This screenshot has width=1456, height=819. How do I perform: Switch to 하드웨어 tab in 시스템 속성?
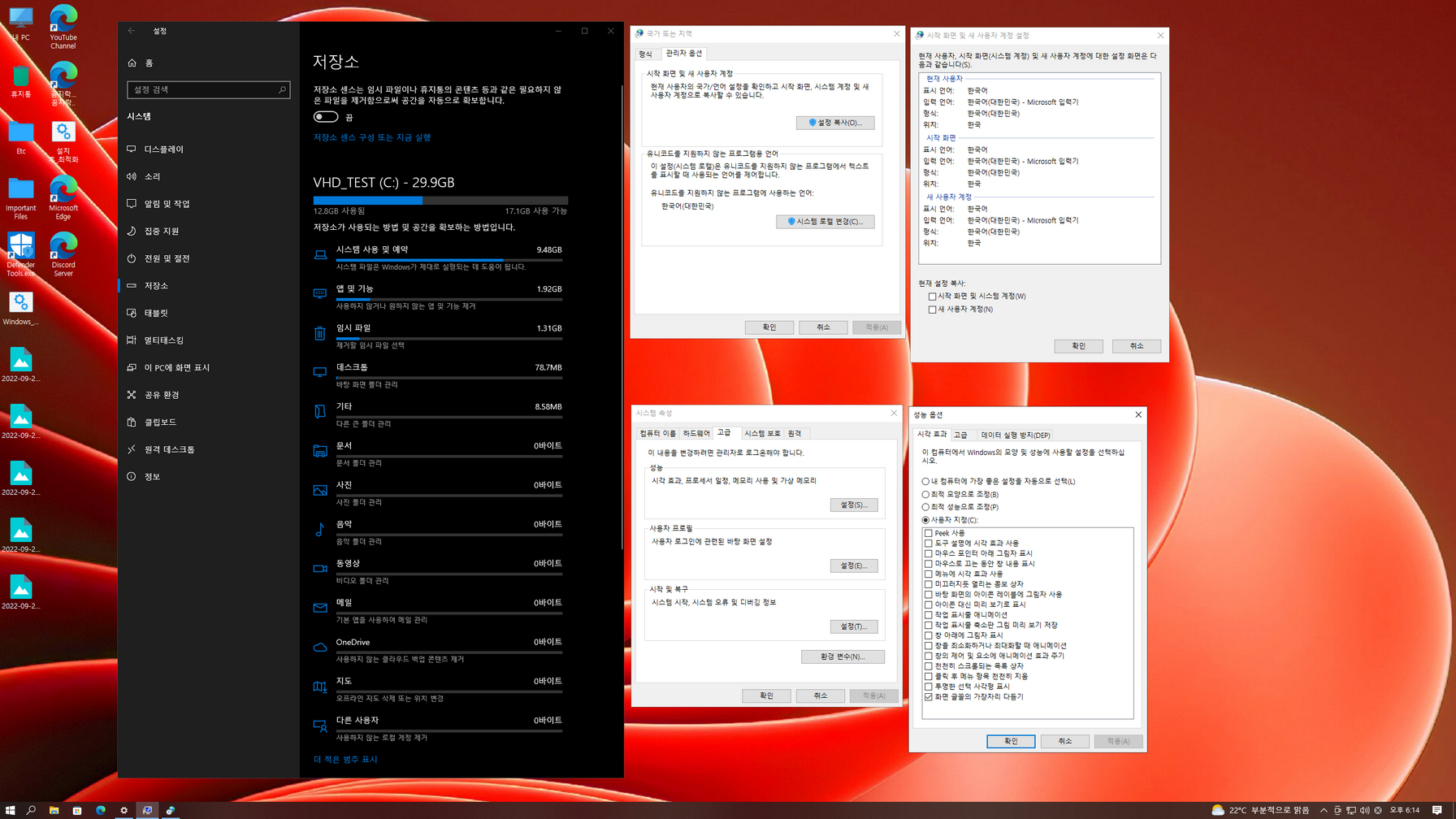coord(696,434)
